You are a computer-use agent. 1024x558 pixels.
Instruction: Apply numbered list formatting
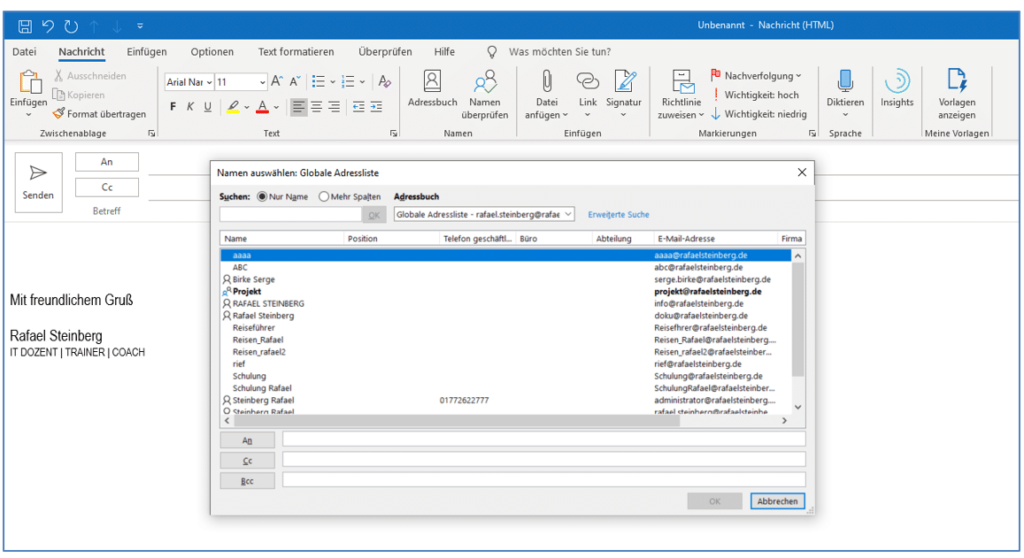[348, 82]
